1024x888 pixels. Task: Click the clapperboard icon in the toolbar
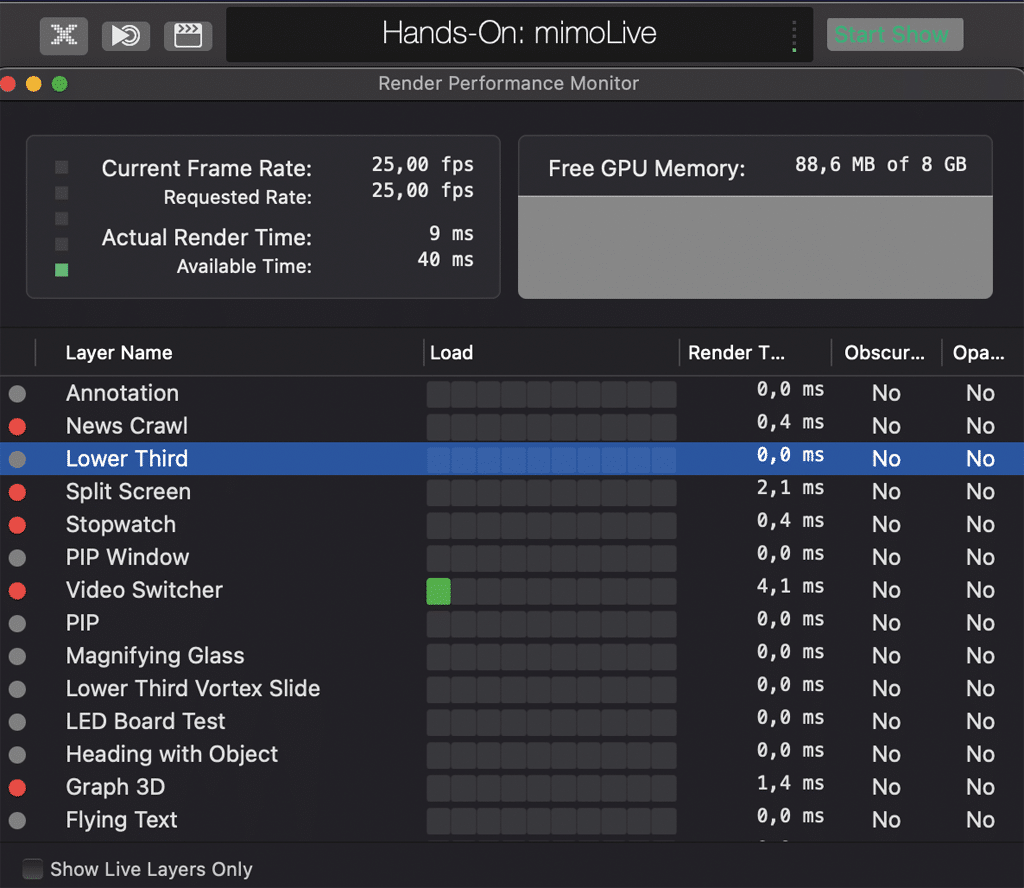click(188, 35)
